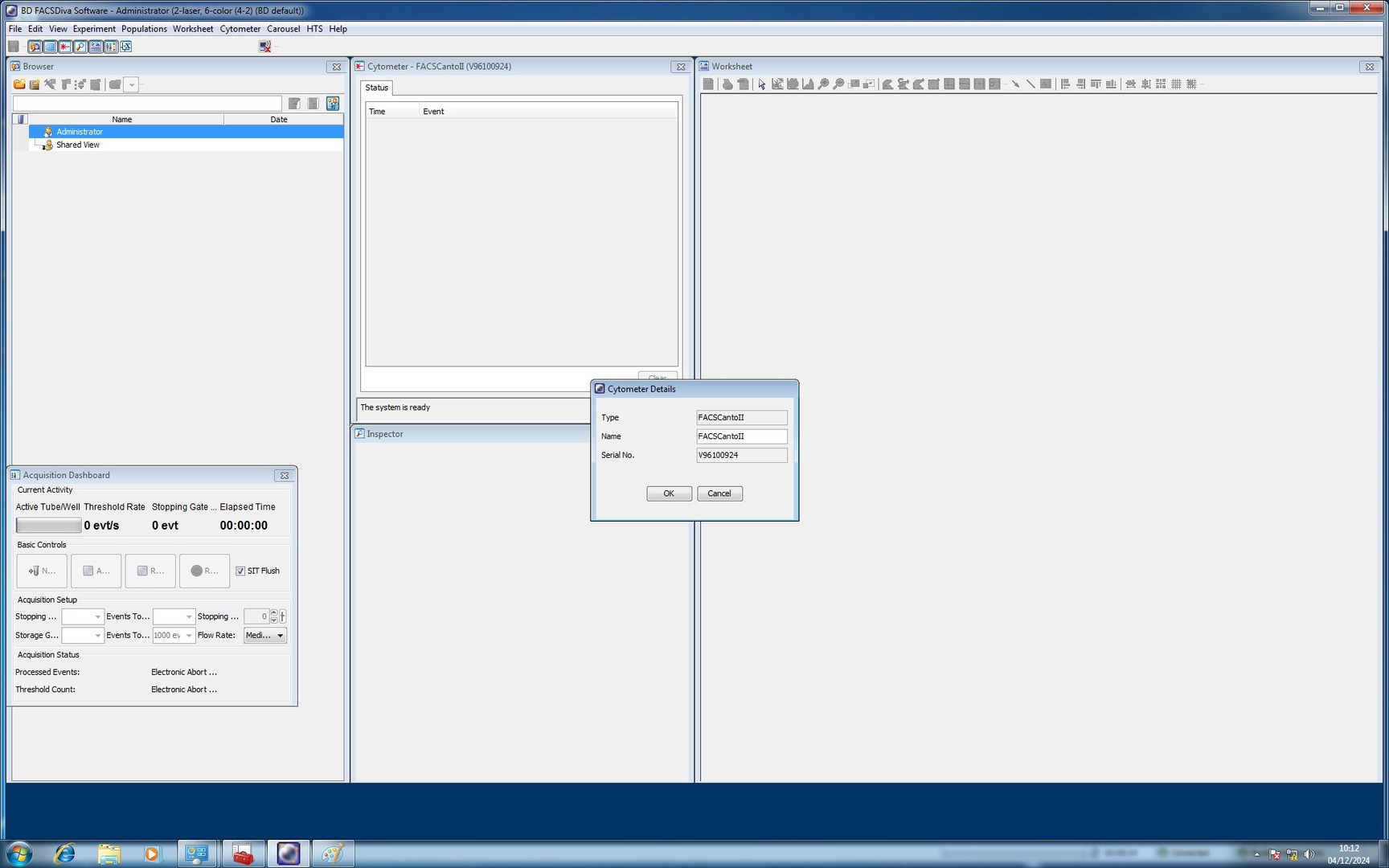The height and width of the screenshot is (868, 1389).
Task: Open the Paint app from the taskbar
Action: pyautogui.click(x=333, y=854)
